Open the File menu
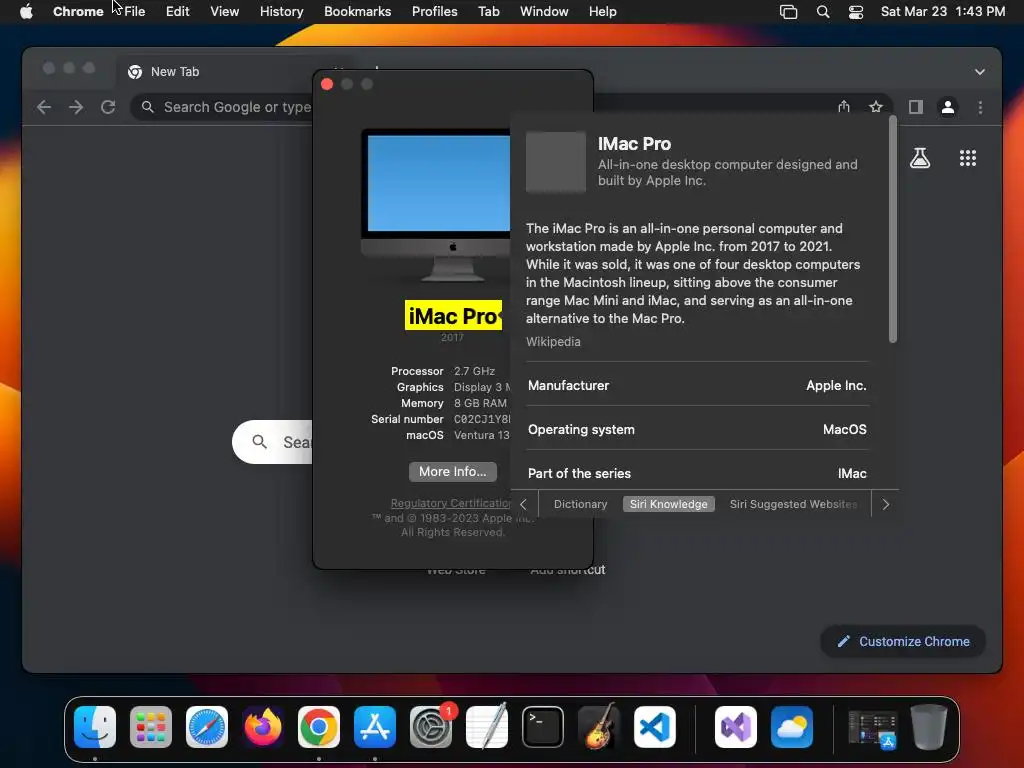 pos(135,11)
